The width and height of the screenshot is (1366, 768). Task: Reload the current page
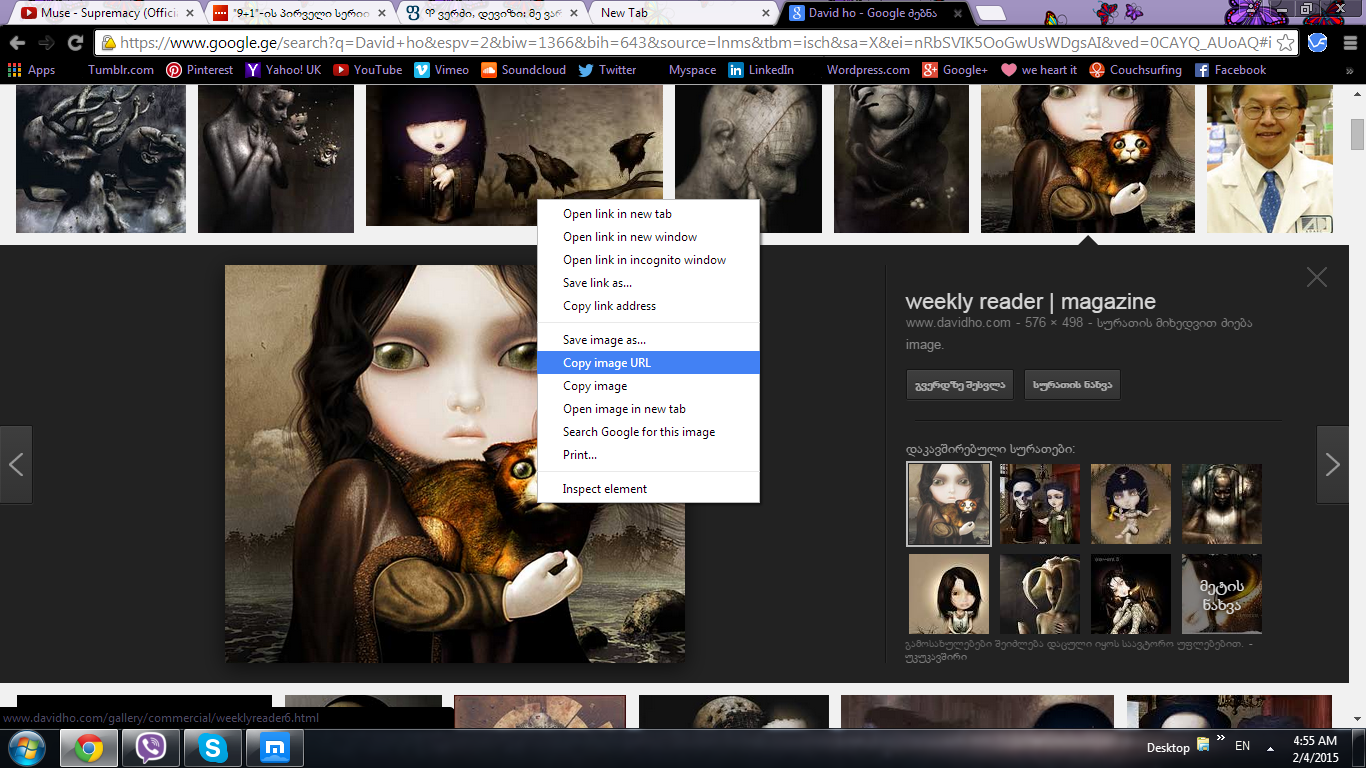(75, 43)
